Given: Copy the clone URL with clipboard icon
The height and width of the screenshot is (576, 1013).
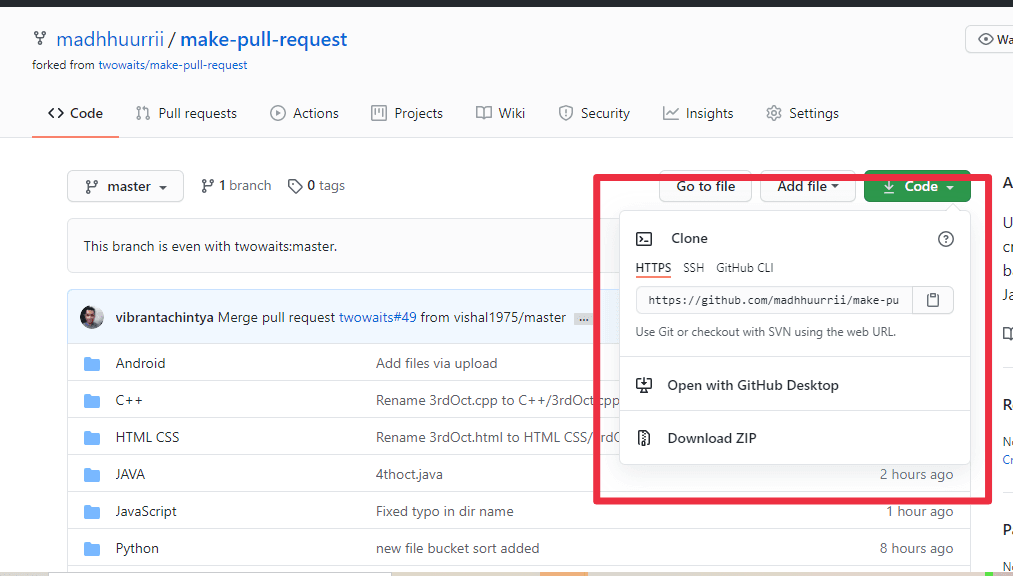Looking at the screenshot, I should [x=932, y=300].
